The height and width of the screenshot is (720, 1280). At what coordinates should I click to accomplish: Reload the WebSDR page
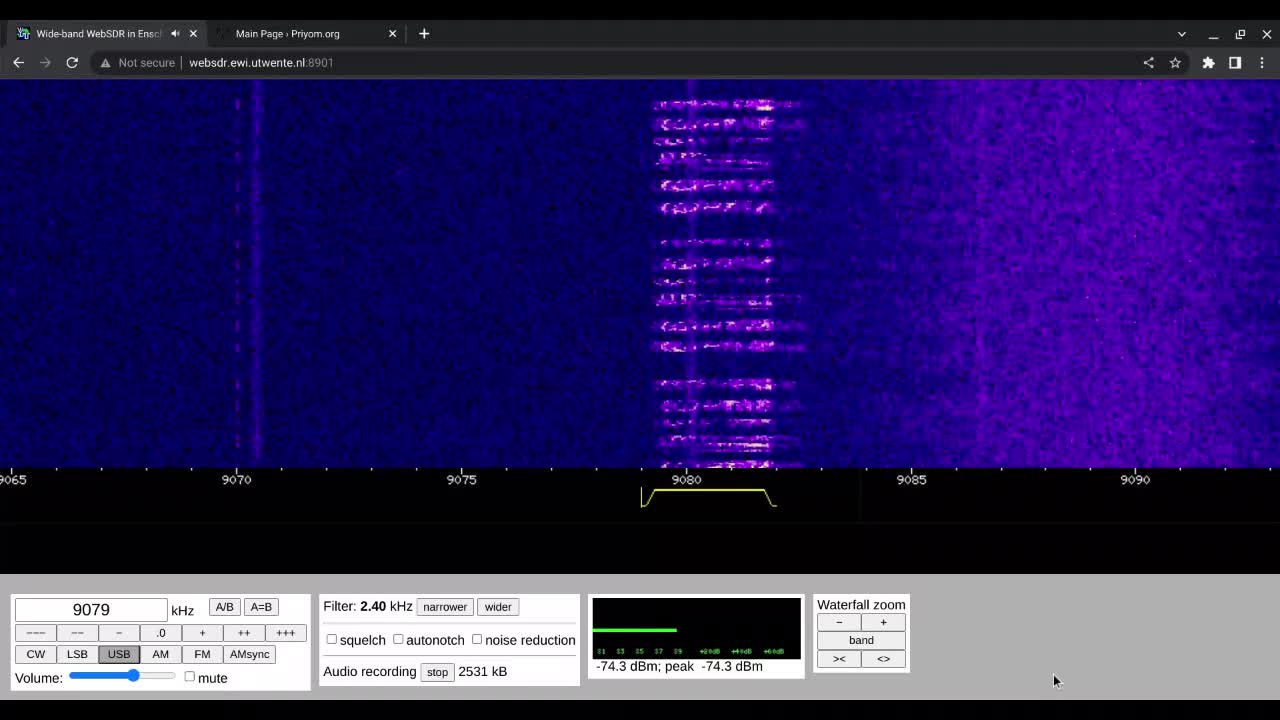(72, 62)
